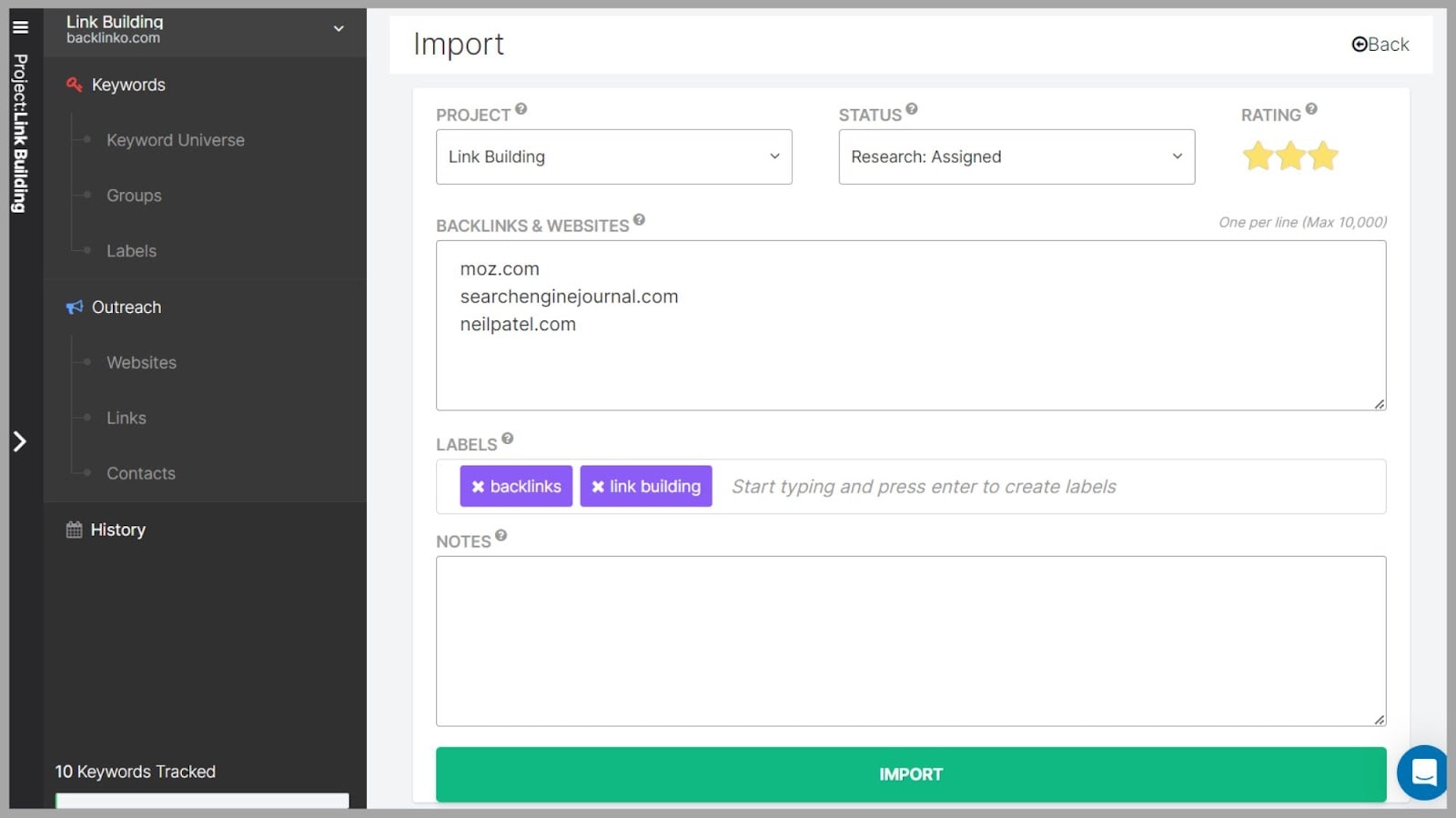The height and width of the screenshot is (818, 1456).
Task: Click the third rating star
Action: pos(1323,157)
